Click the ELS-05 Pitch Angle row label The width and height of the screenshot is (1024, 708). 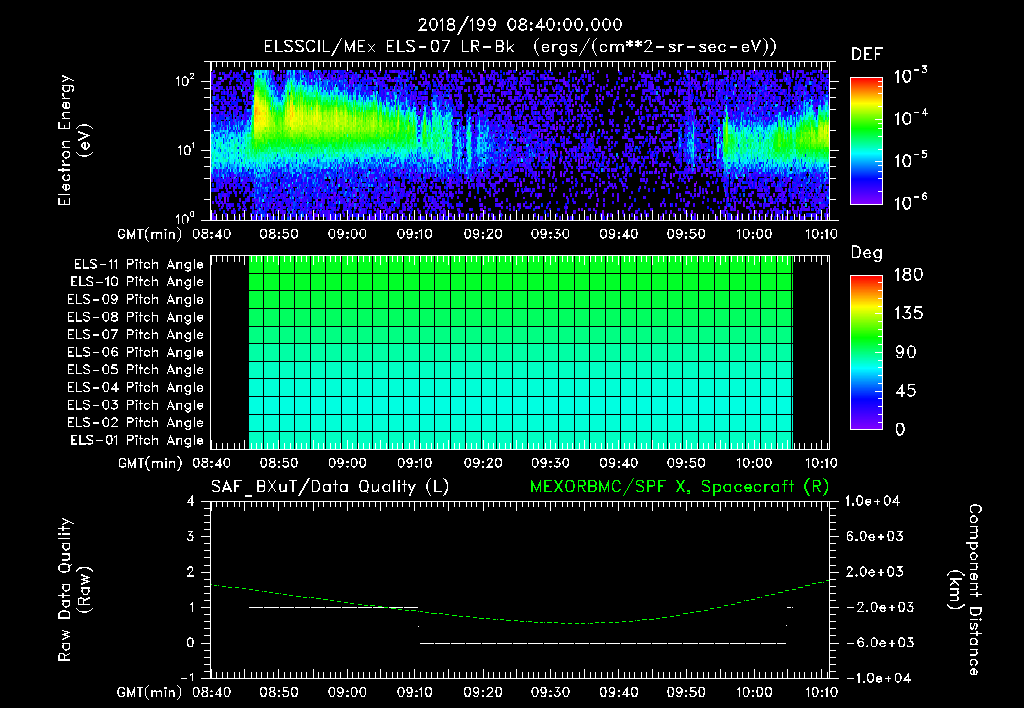[136, 370]
